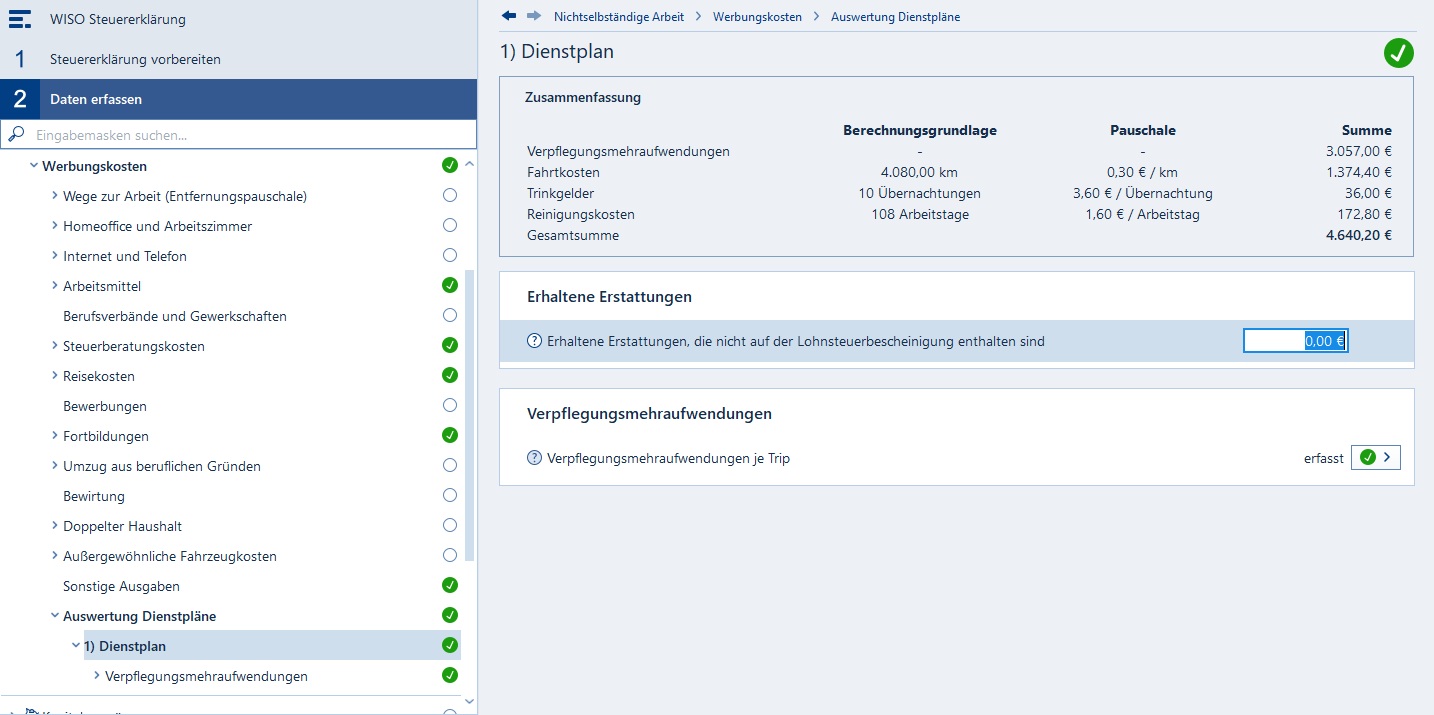Screen dimensions: 1434x715
Task: Click empty status circle for Doppelter Haushalt
Action: (450, 525)
